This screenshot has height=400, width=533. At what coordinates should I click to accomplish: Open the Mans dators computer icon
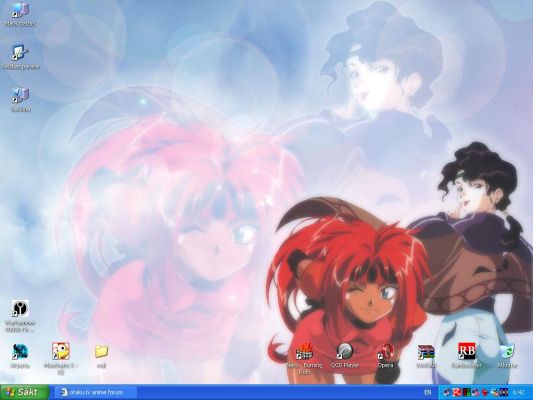point(20,15)
